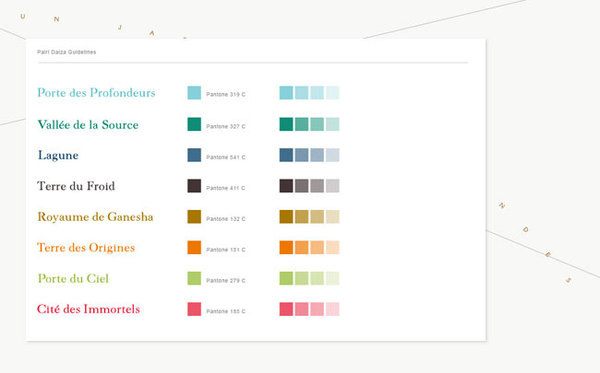The width and height of the screenshot is (600, 373).
Task: Click the Pantone 319 C label
Action: [226, 94]
